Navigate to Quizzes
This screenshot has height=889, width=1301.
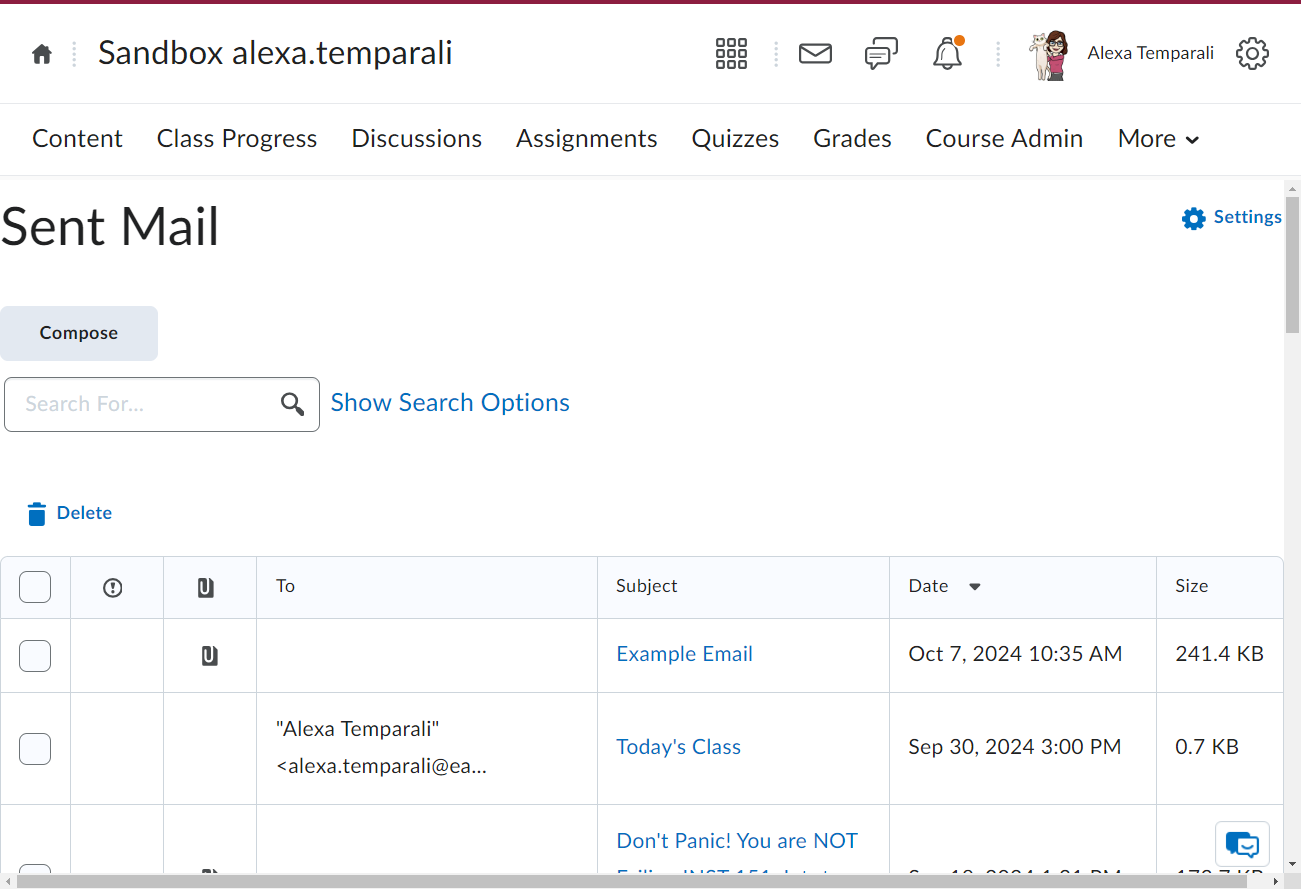coord(735,139)
